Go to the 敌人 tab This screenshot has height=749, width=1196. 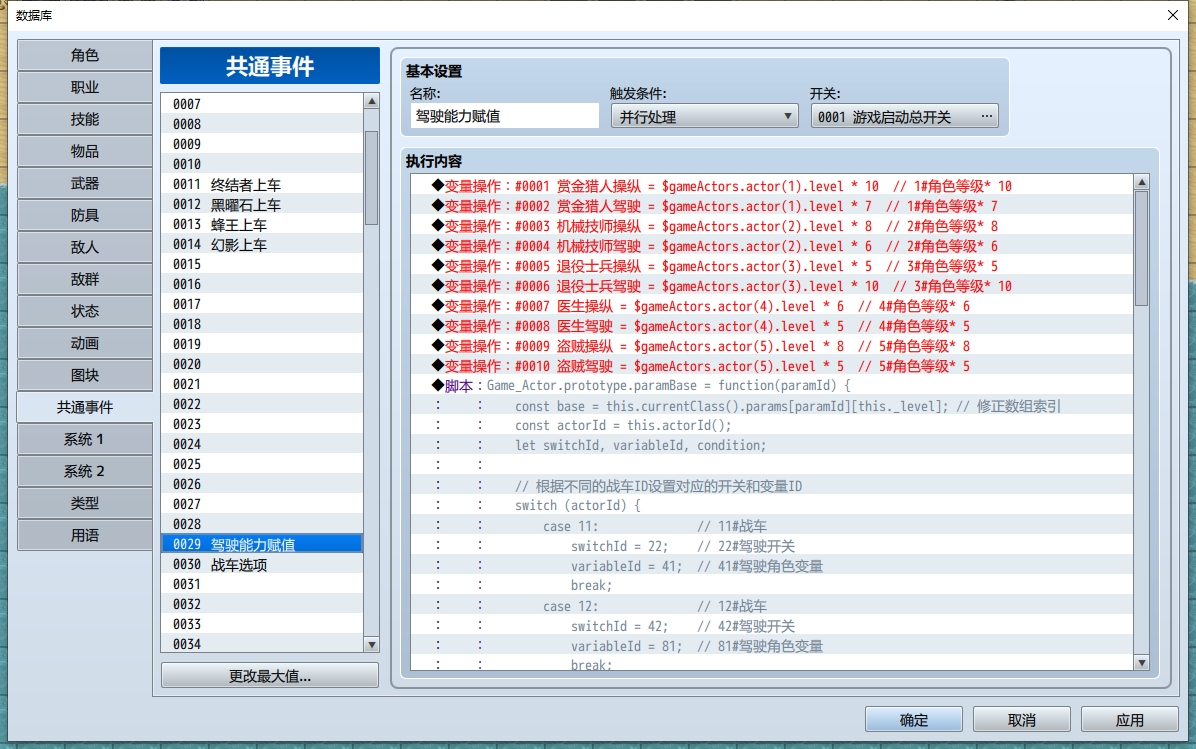[x=85, y=247]
